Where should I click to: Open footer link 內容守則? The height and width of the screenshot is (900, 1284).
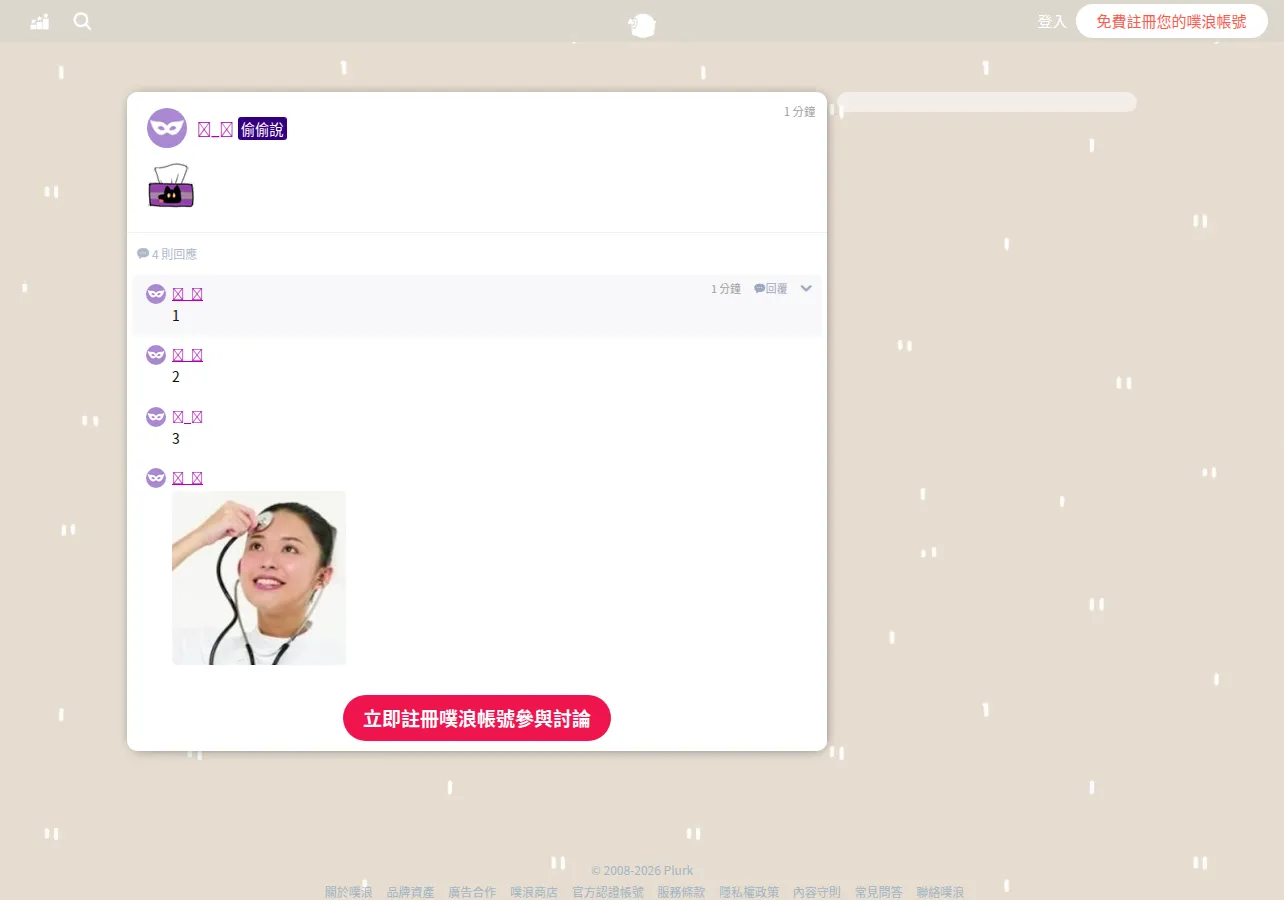click(817, 892)
